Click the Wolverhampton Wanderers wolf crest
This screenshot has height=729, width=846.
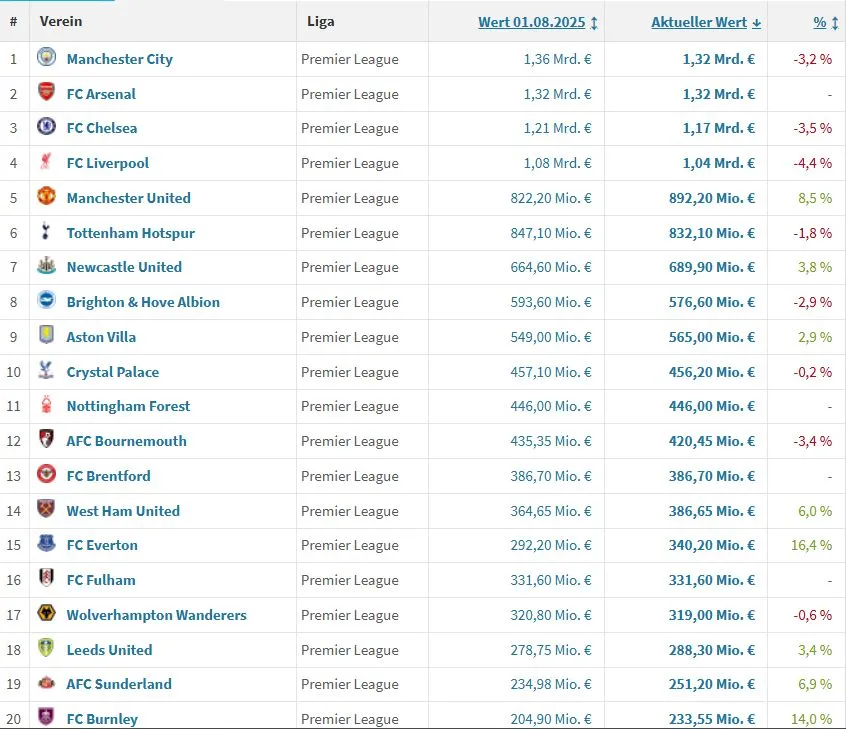coord(46,613)
